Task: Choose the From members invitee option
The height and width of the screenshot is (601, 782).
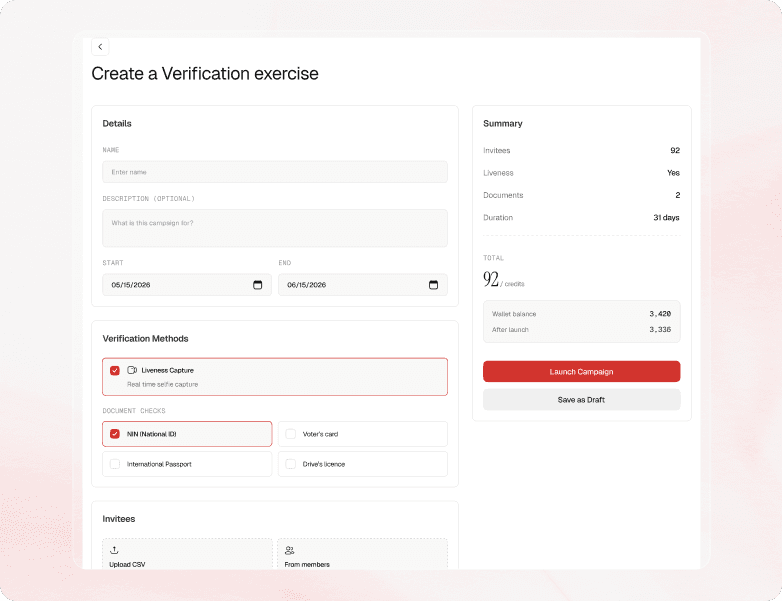Action: 363,554
